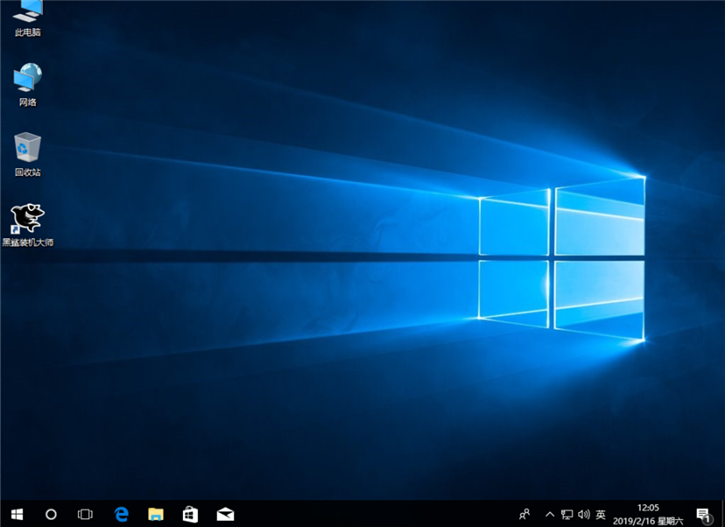Open the clock showing 12:05
The height and width of the screenshot is (527, 725).
coord(648,514)
